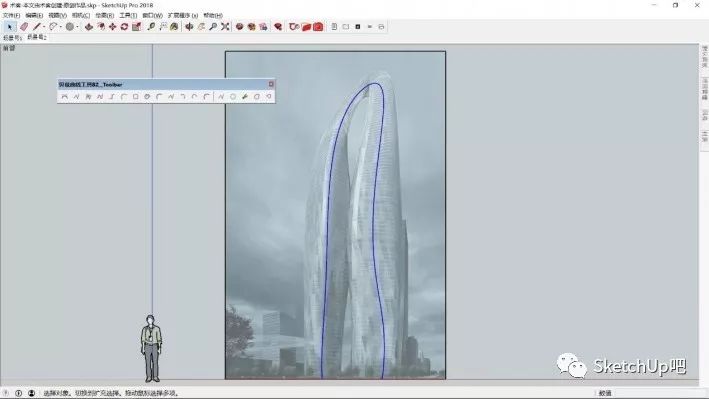The width and height of the screenshot is (709, 399).
Task: Activate the Push/Pull tool
Action: 89,27
